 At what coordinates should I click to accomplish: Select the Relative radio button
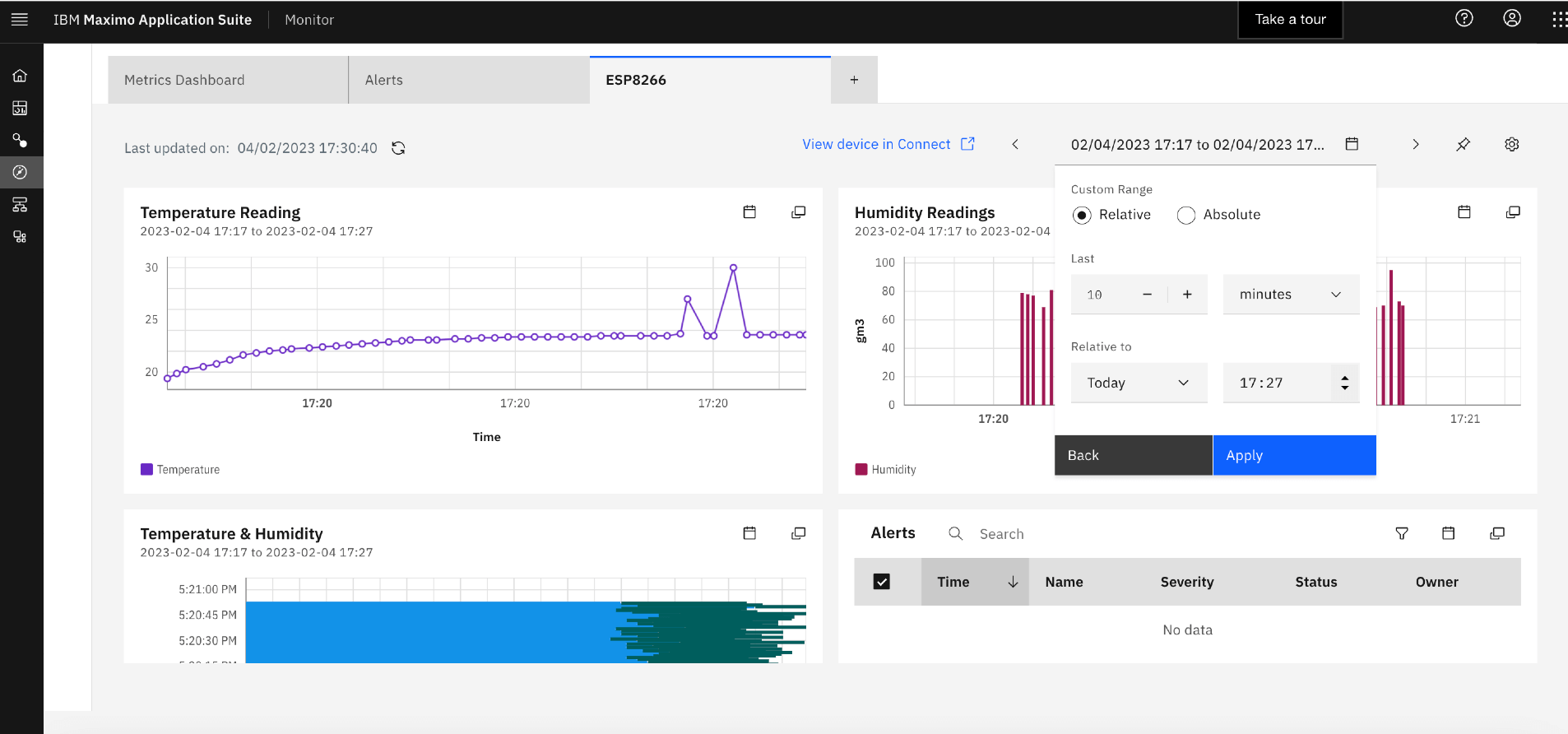(1083, 215)
